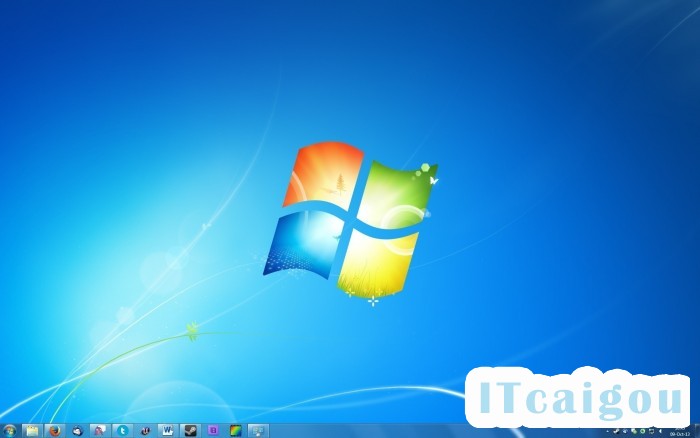Open the Windows Start menu orb
Viewport: 700px width, 438px height.
(x=8, y=431)
